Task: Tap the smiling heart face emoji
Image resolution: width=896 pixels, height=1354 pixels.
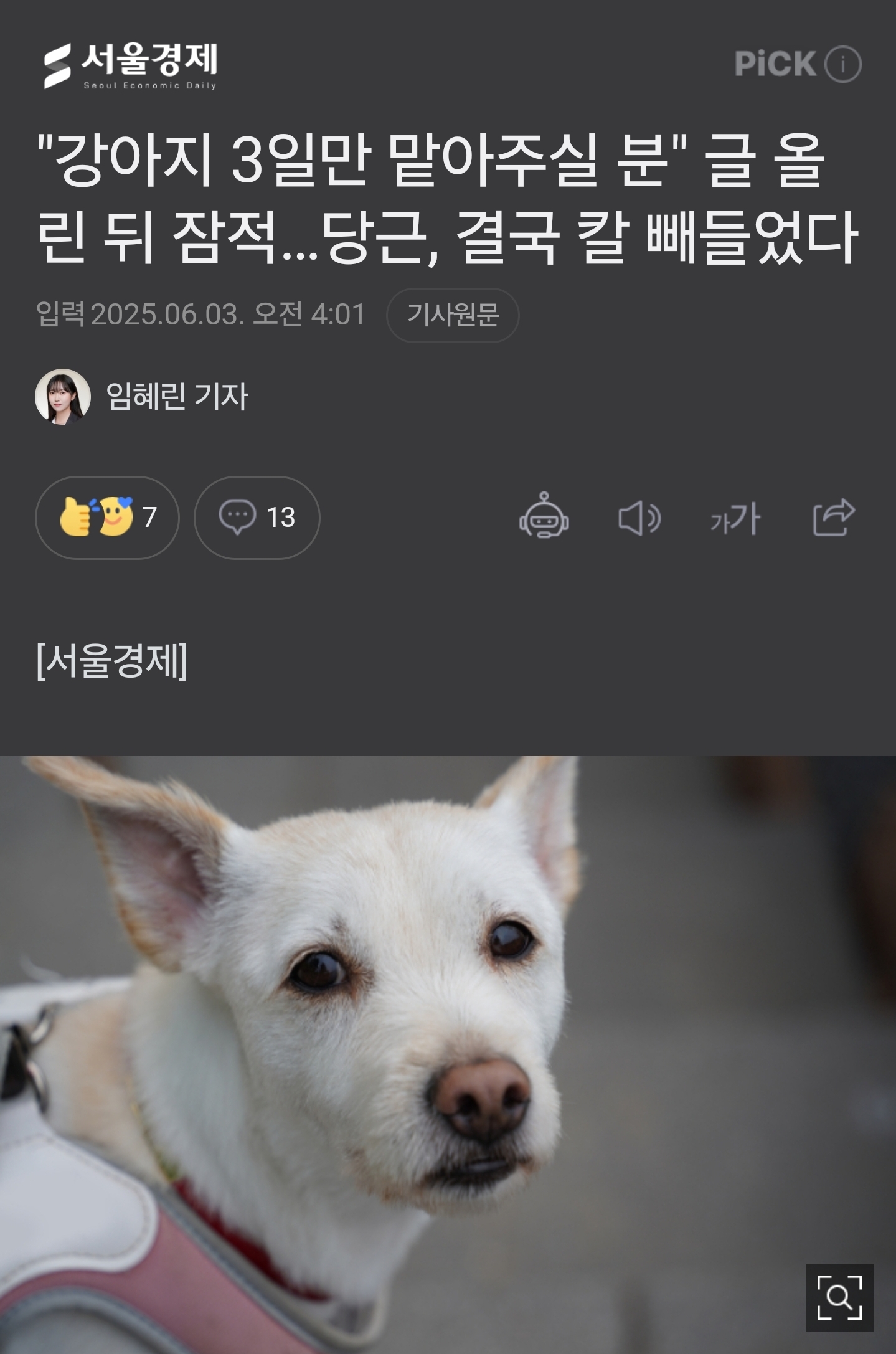Action: pyautogui.click(x=116, y=516)
